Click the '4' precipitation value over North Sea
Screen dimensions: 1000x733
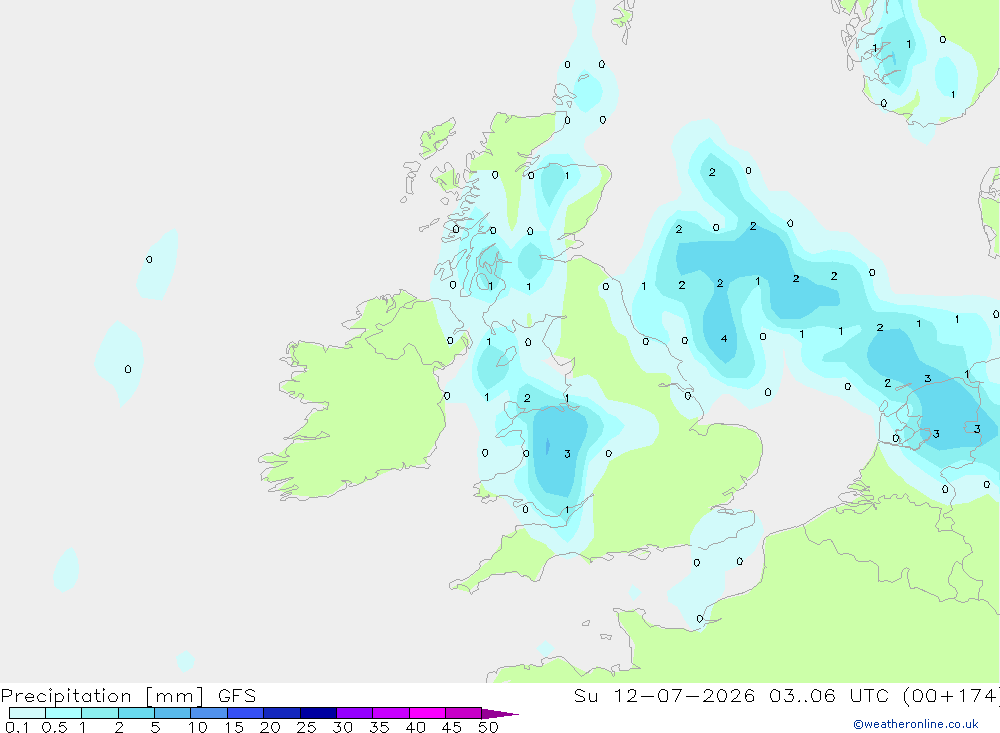point(724,339)
